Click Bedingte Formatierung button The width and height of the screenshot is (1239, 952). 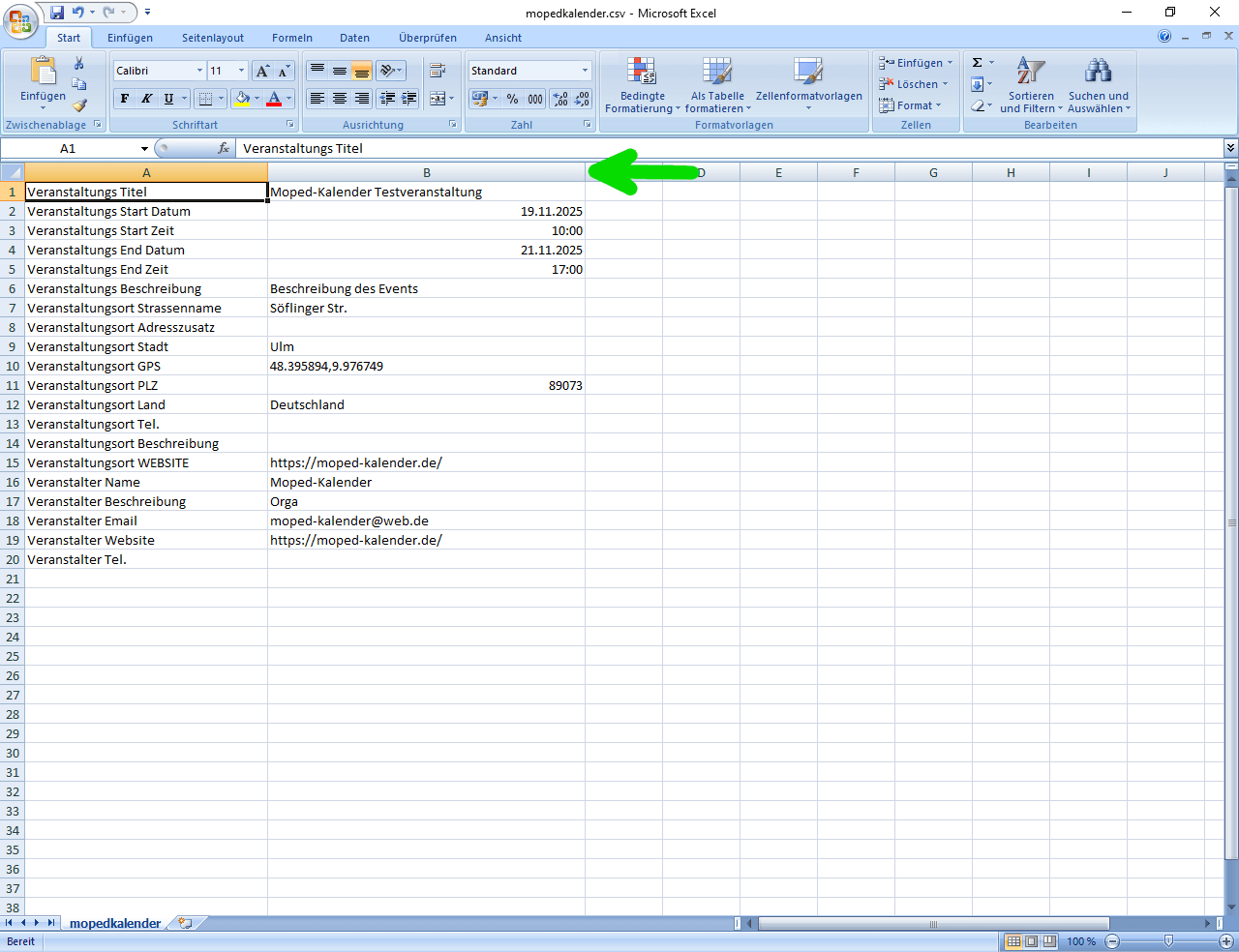pos(642,85)
